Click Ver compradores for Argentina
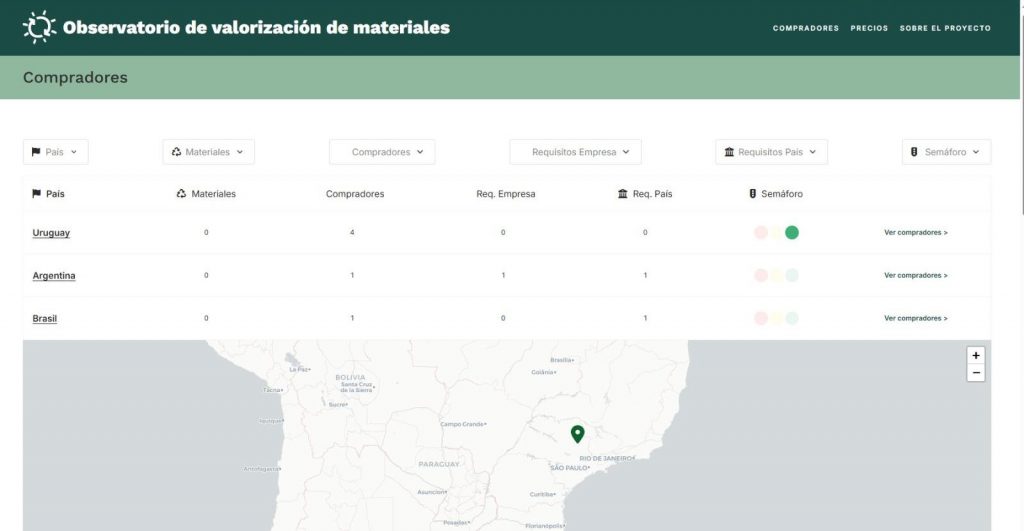Viewport: 1024px width, 531px height. (x=915, y=275)
